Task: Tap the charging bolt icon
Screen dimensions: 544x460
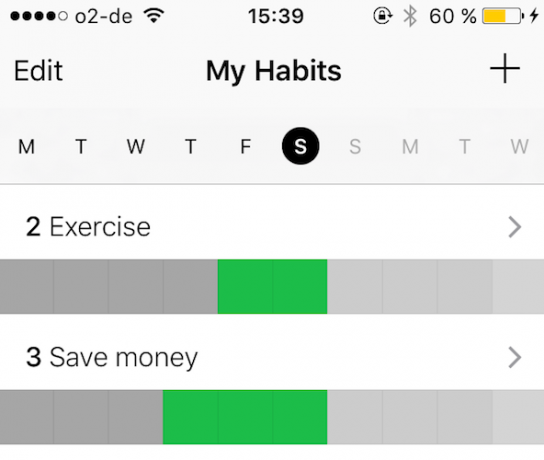Action: point(534,16)
